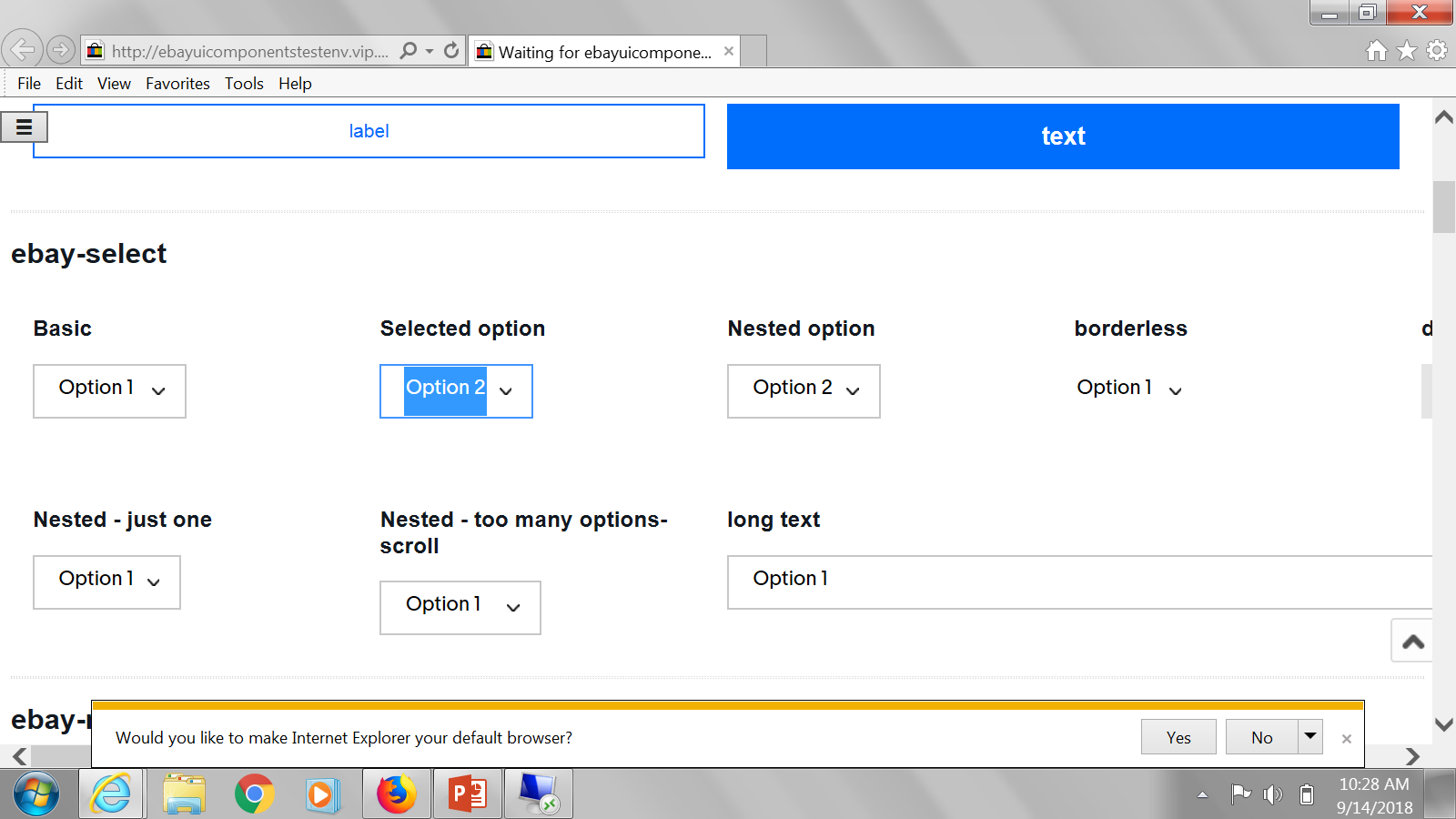Image resolution: width=1456 pixels, height=819 pixels.
Task: Launch Firefox from the taskbar
Action: tap(396, 793)
